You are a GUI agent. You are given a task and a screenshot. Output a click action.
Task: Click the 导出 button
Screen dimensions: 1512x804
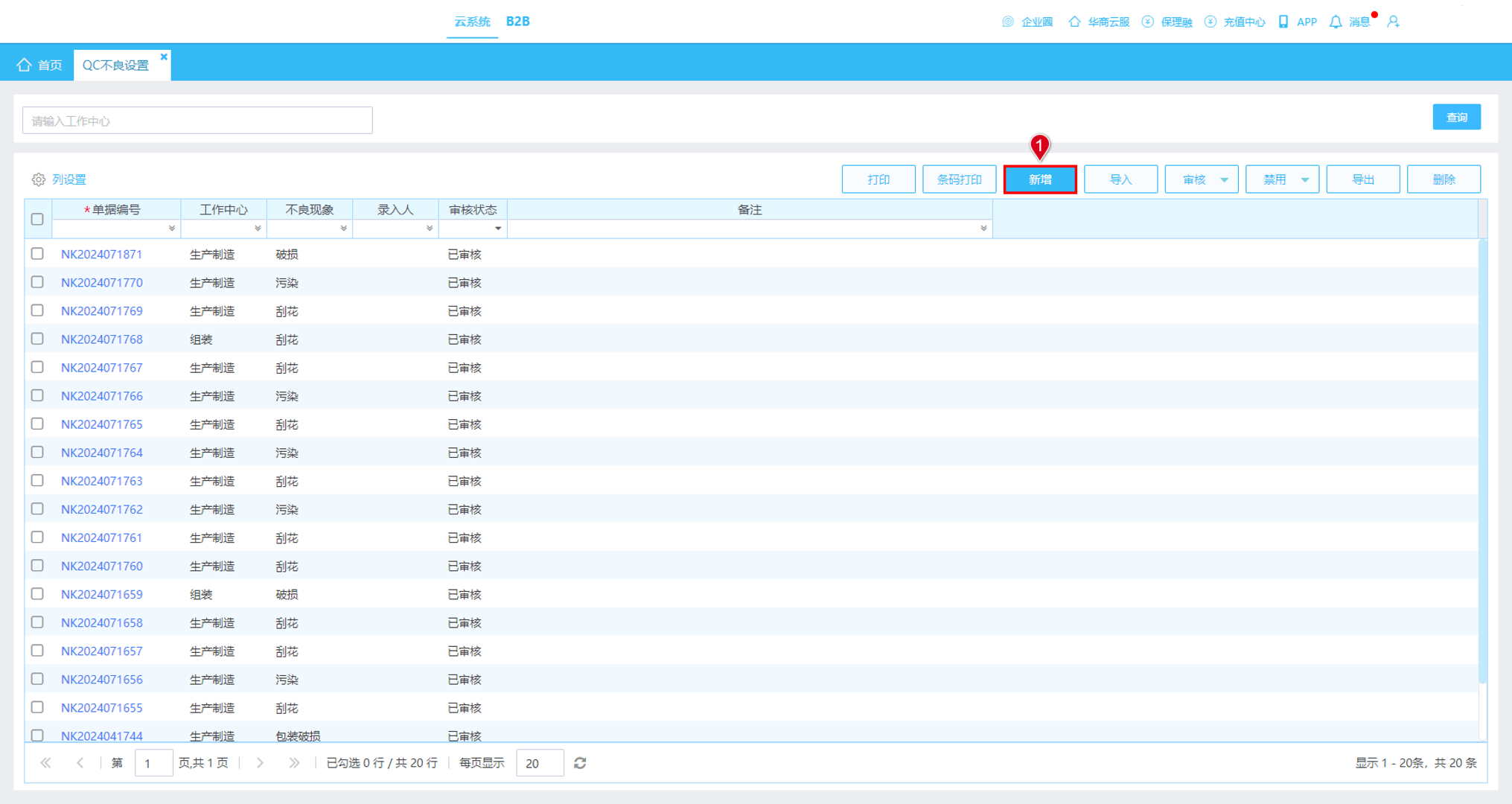(1362, 179)
